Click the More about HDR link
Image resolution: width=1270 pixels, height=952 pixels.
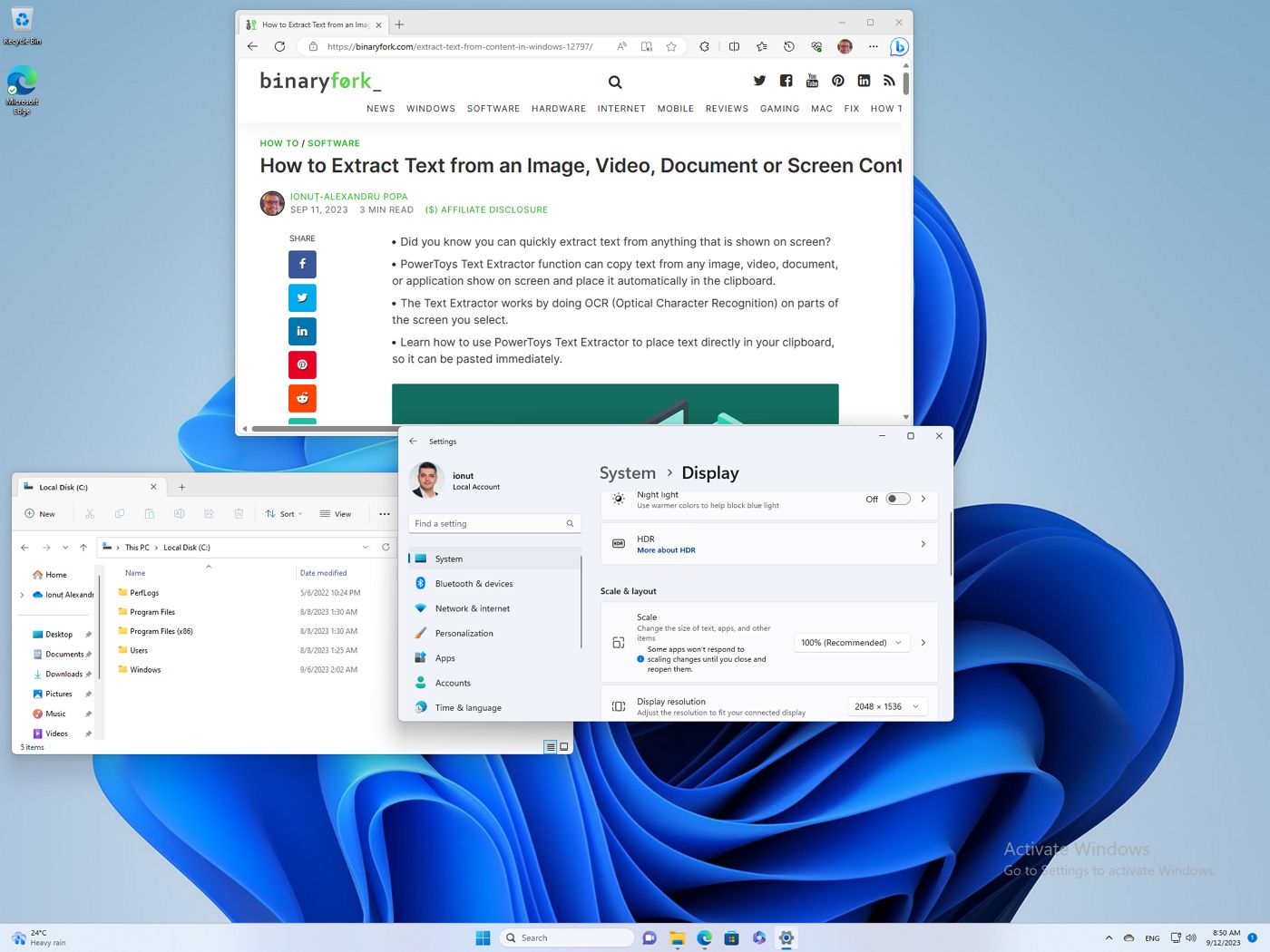coord(666,549)
